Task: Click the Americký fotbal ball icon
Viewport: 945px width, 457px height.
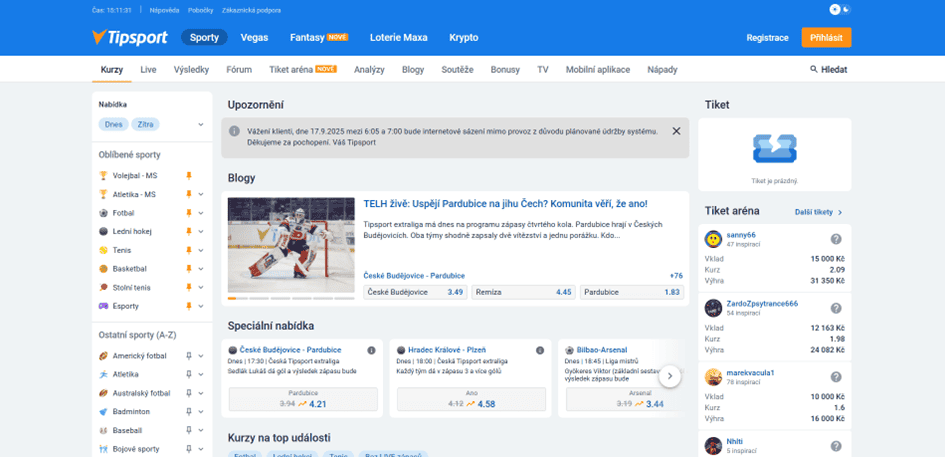Action: (x=103, y=356)
